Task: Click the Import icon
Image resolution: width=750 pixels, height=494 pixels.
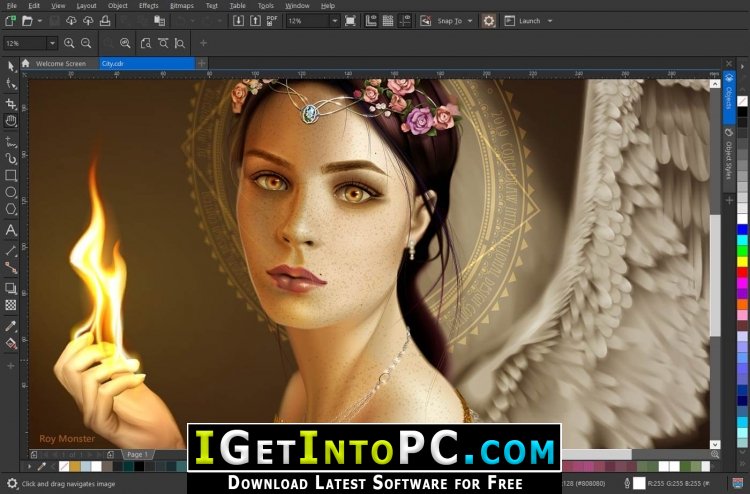Action: point(238,21)
